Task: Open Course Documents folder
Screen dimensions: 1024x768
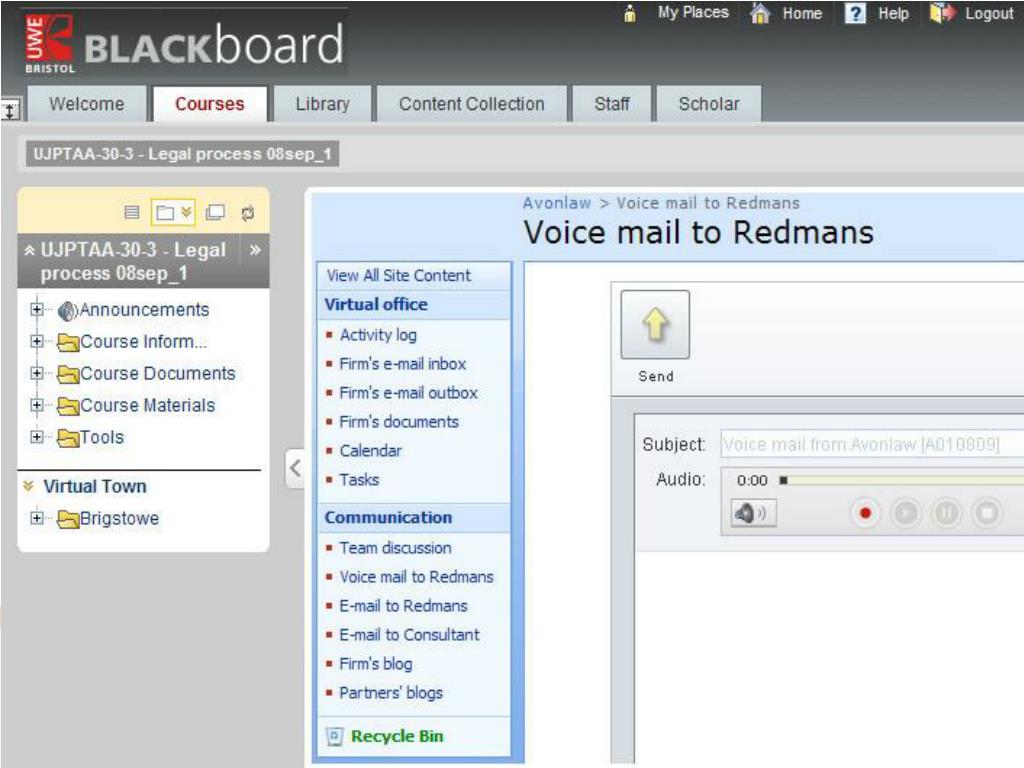Action: point(157,374)
